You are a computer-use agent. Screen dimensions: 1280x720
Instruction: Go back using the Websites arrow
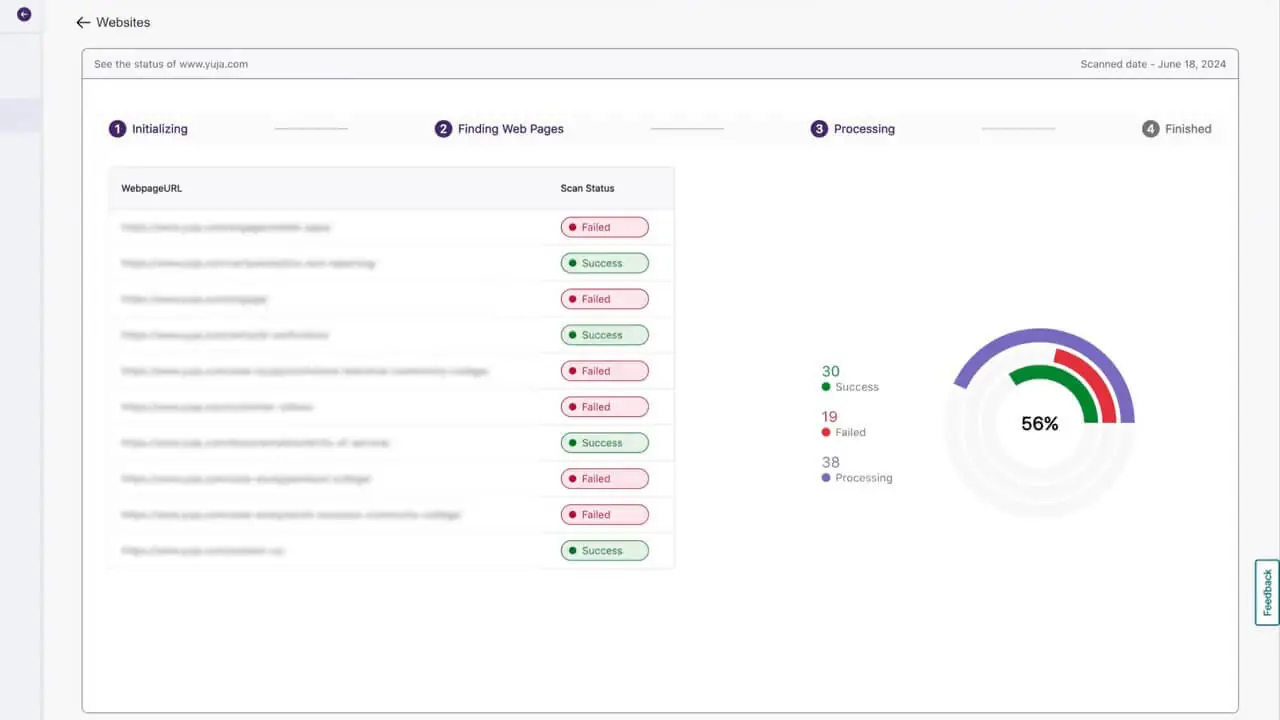click(83, 22)
